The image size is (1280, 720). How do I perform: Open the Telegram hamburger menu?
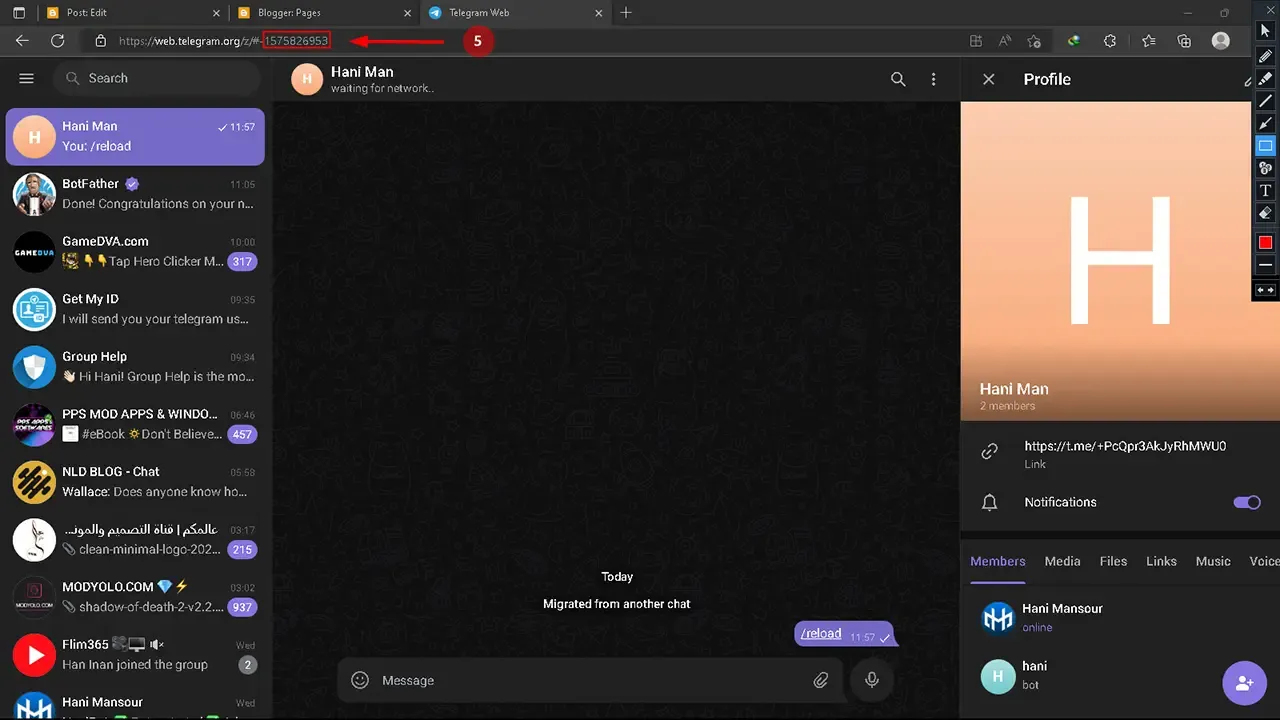[x=27, y=78]
